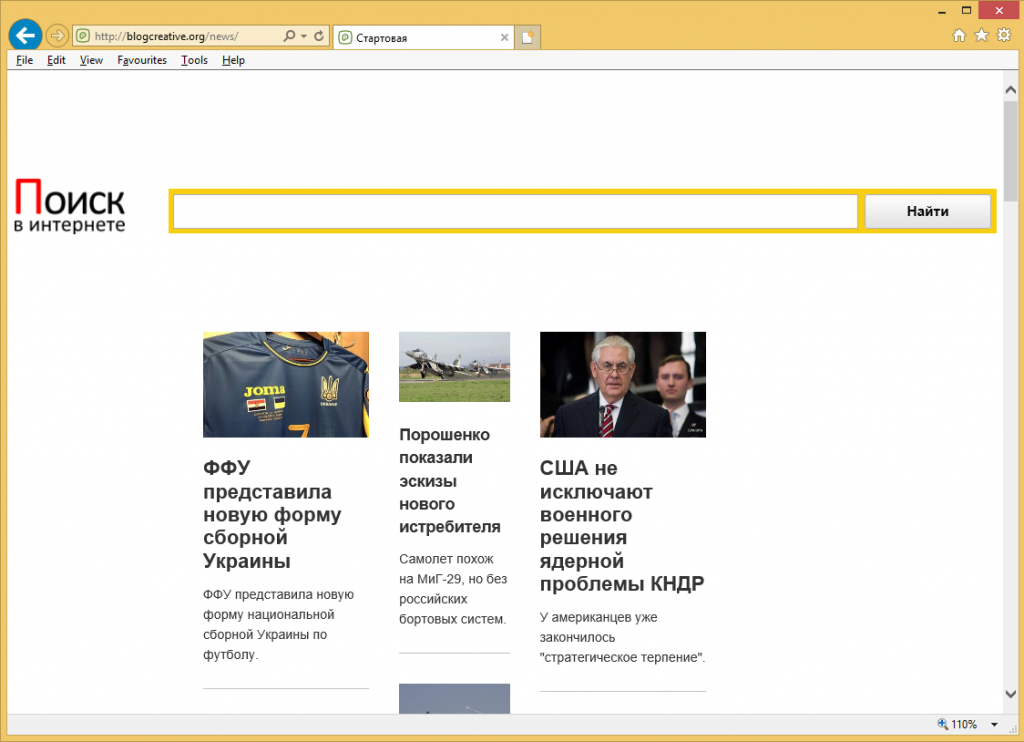The width and height of the screenshot is (1024, 742).
Task: Click the fighter jet news thumbnail
Action: [x=454, y=367]
